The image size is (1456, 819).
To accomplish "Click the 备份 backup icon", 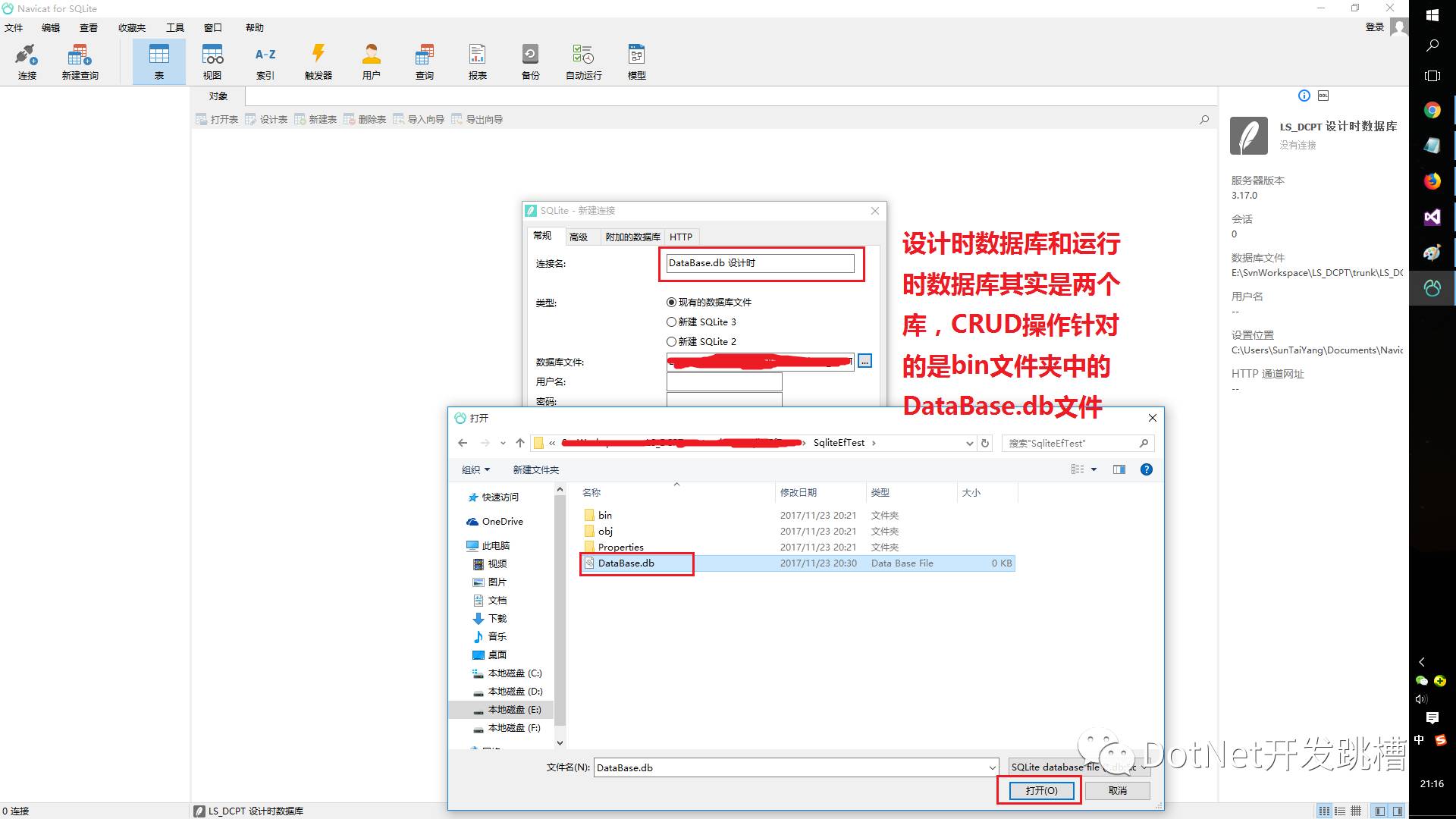I will tap(531, 61).
